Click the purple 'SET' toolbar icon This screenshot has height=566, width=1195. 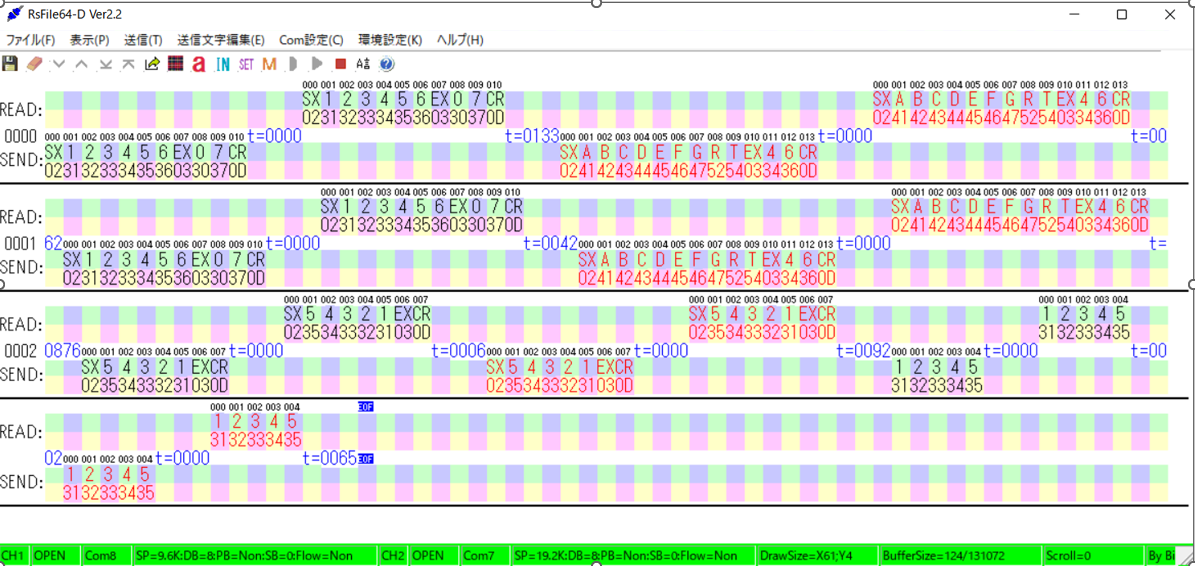point(246,64)
